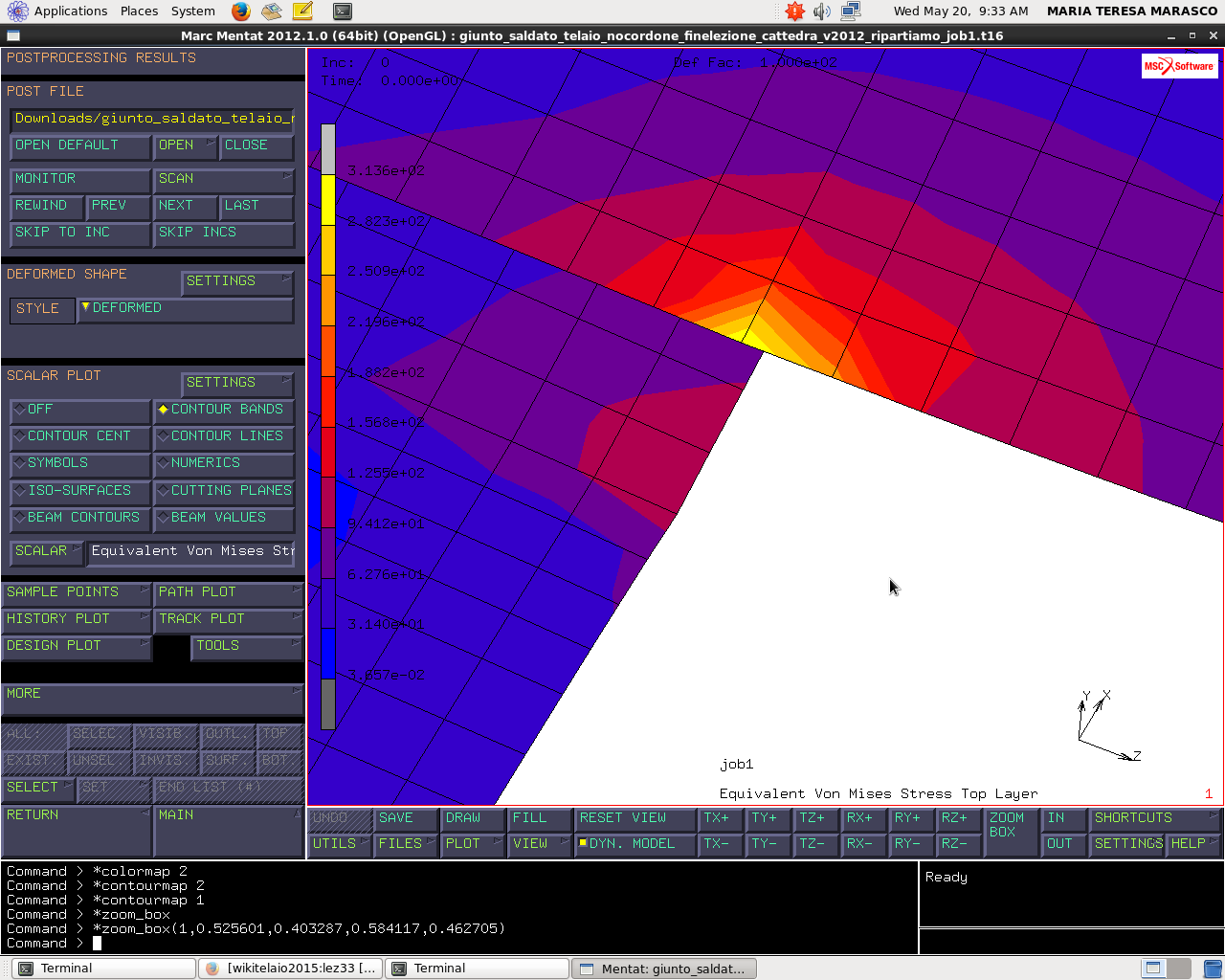Toggle the DYN. MODEL option

(x=634, y=844)
